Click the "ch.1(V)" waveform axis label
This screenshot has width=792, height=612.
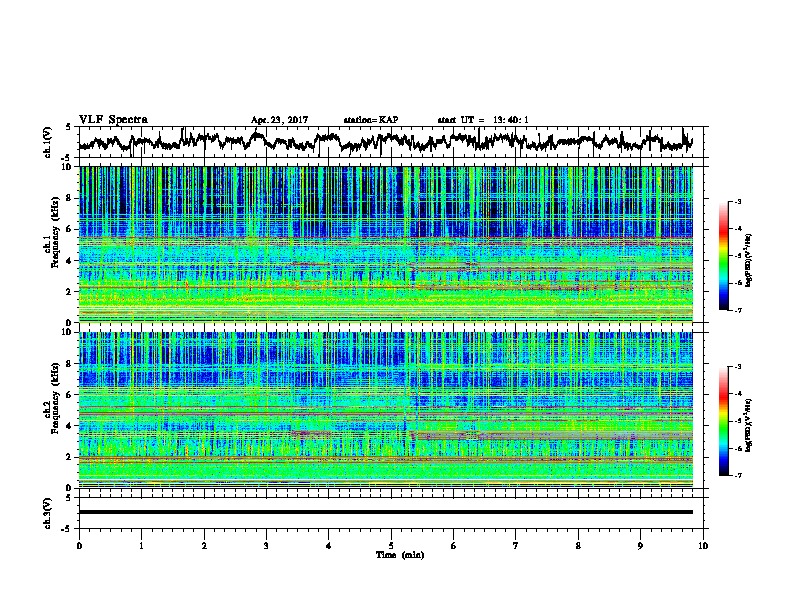pos(48,142)
